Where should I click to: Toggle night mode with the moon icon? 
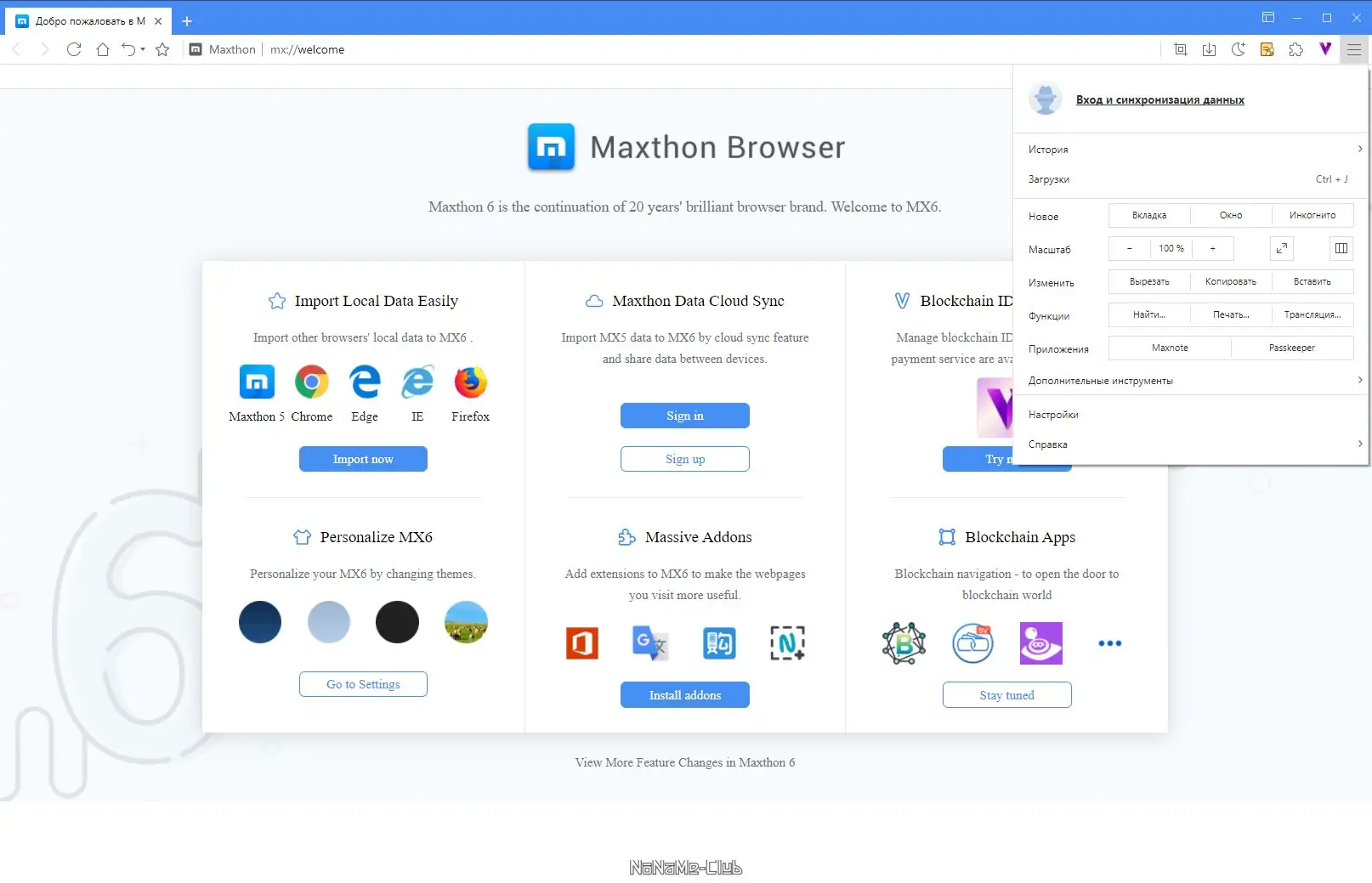(x=1239, y=49)
